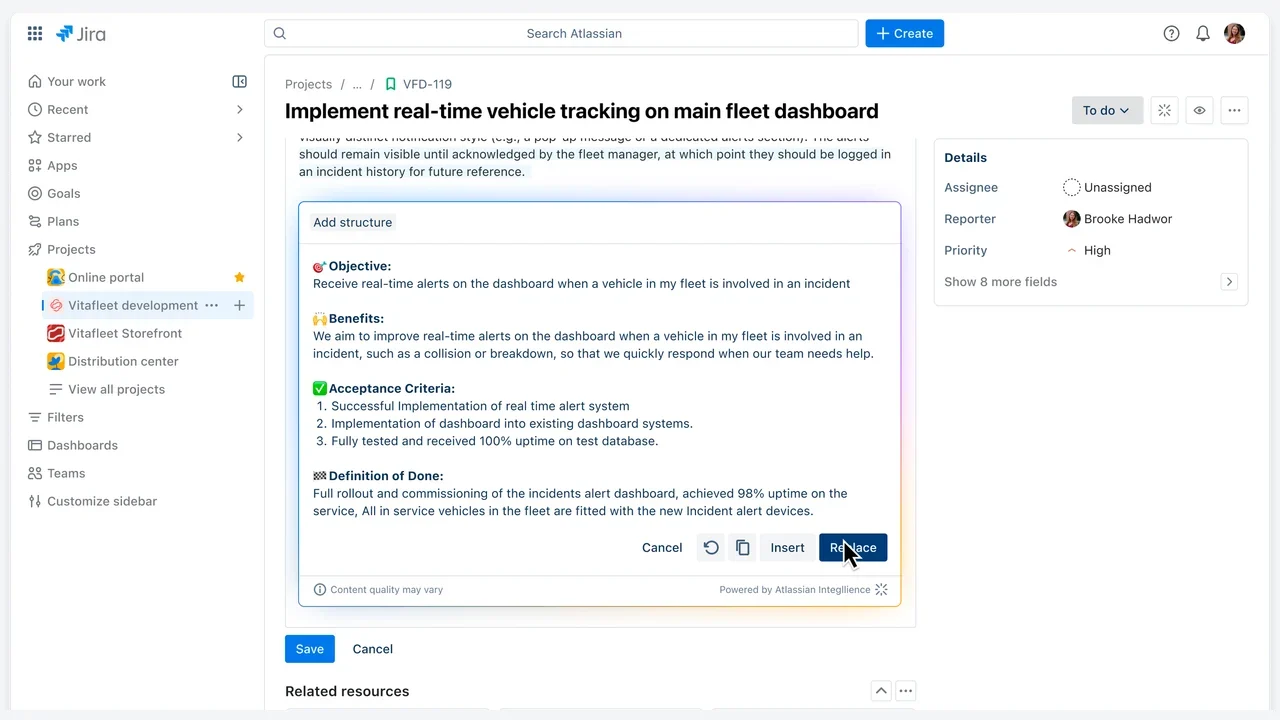
Task: Open Goals in sidebar
Action: point(63,193)
